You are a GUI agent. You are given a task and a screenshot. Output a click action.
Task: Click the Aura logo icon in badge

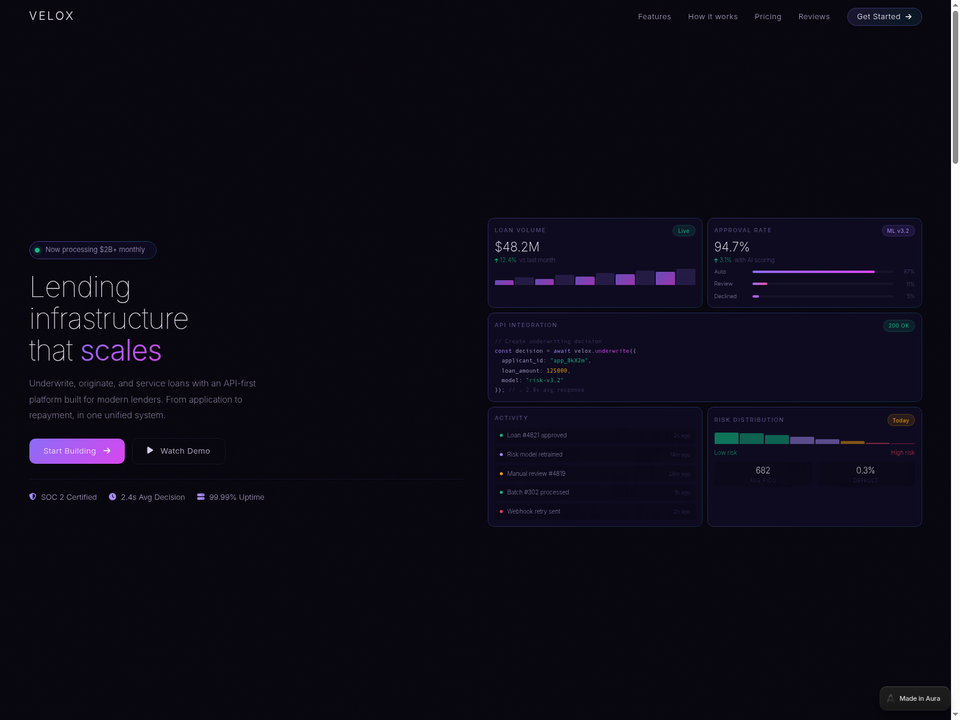891,699
